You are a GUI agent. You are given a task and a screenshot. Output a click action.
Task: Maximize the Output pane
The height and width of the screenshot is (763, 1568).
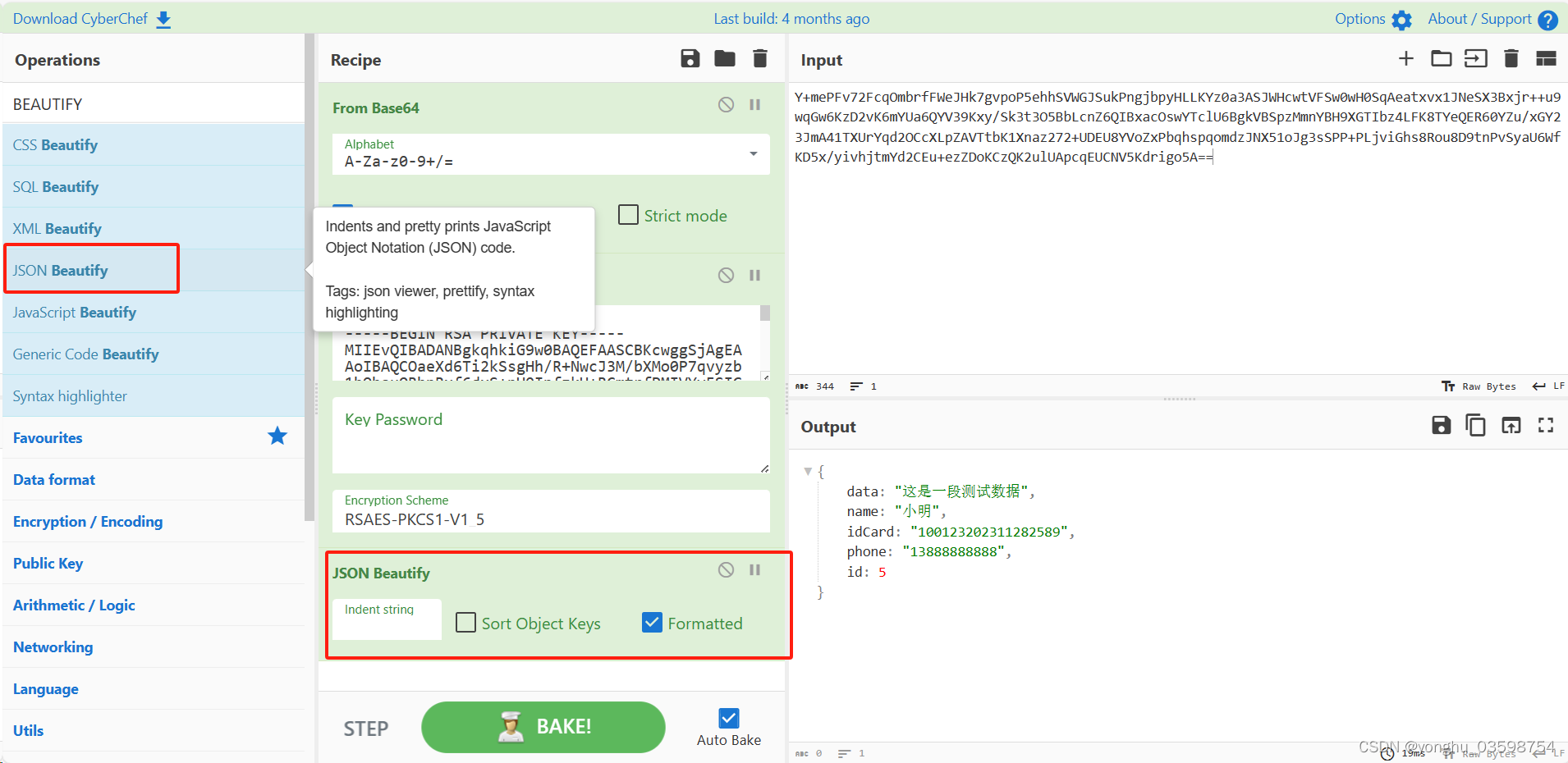pos(1547,425)
